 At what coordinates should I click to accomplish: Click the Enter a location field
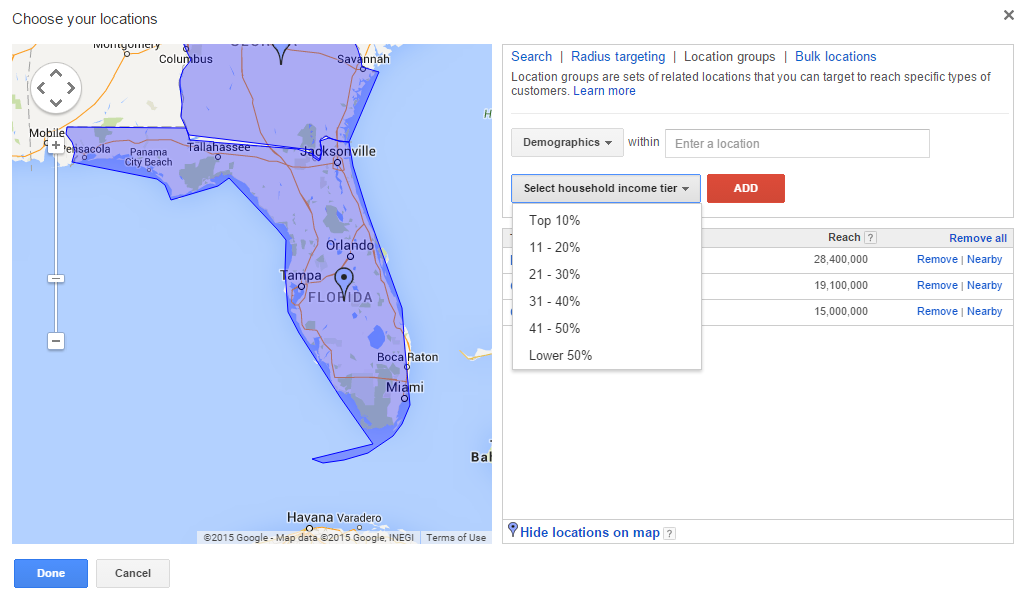tap(797, 143)
